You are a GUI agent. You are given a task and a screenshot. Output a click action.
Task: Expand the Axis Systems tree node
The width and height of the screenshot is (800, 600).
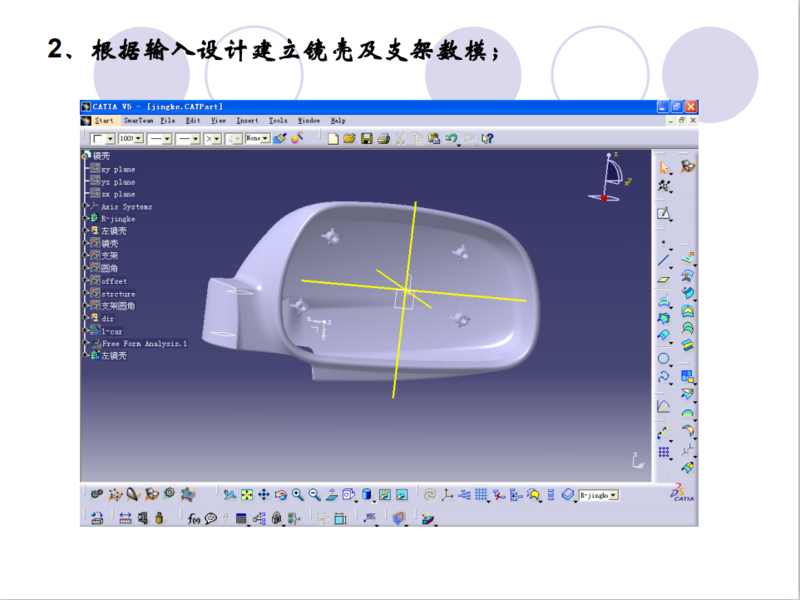(x=88, y=206)
